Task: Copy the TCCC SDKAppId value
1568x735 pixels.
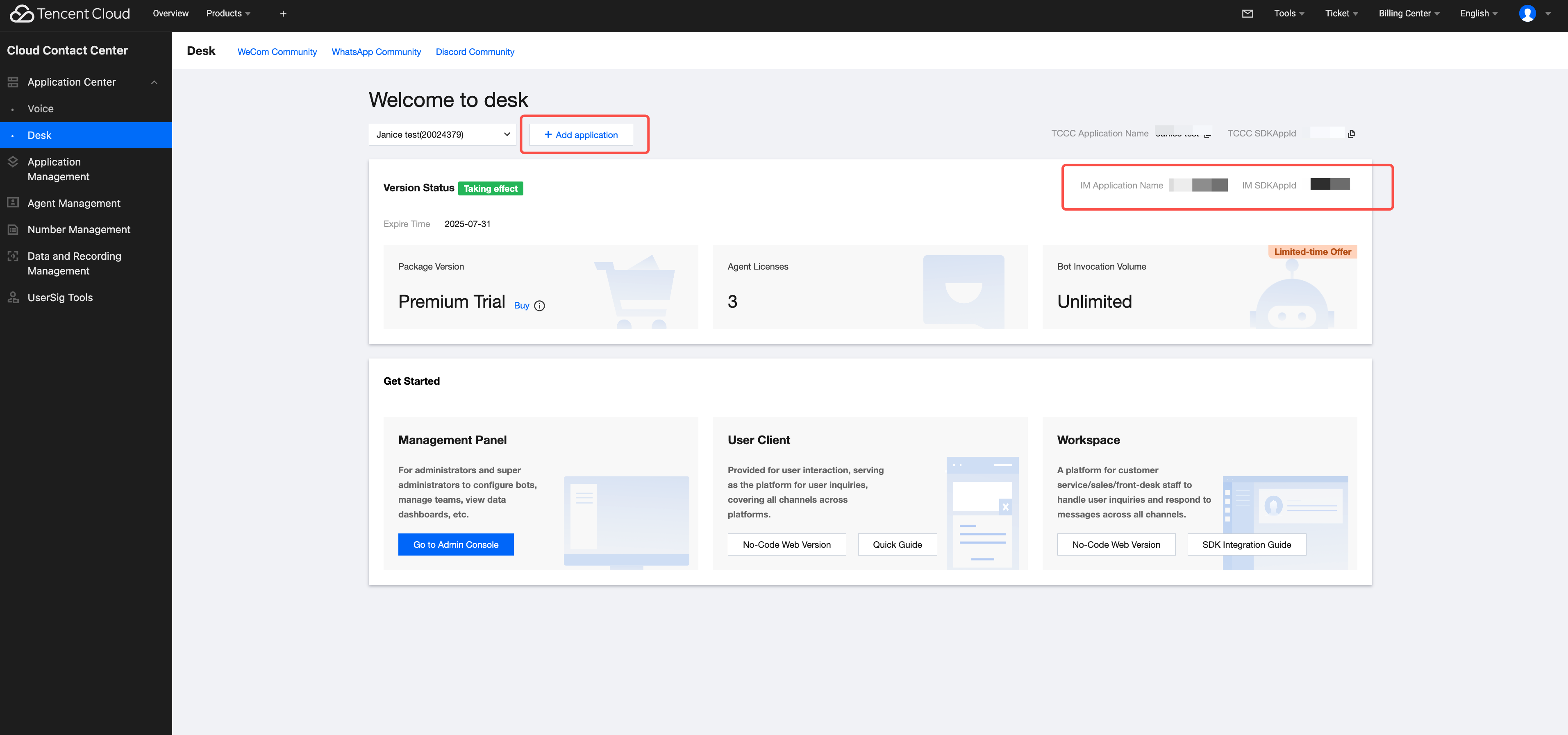Action: tap(1351, 134)
